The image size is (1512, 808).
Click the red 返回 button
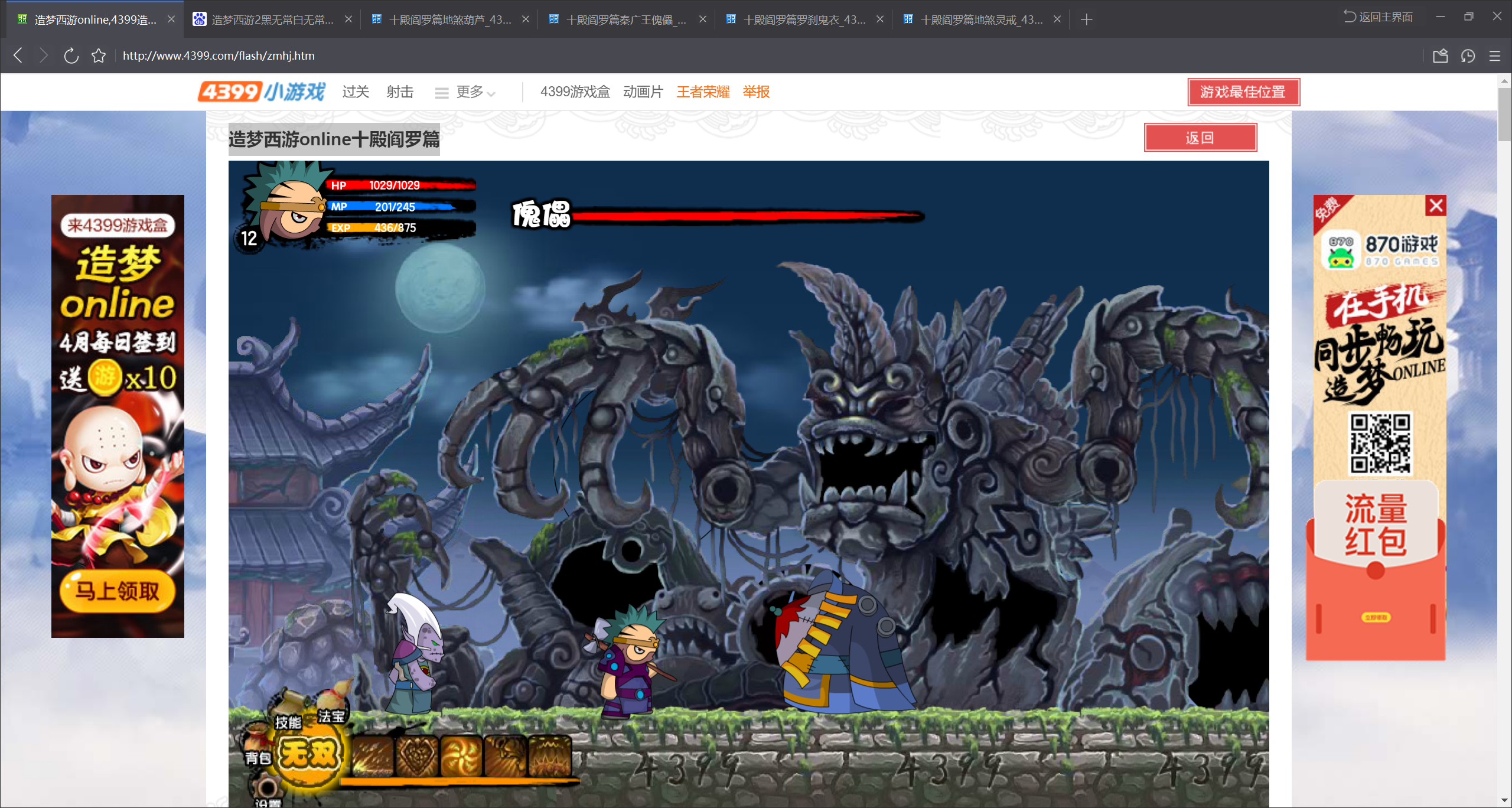pyautogui.click(x=1200, y=138)
